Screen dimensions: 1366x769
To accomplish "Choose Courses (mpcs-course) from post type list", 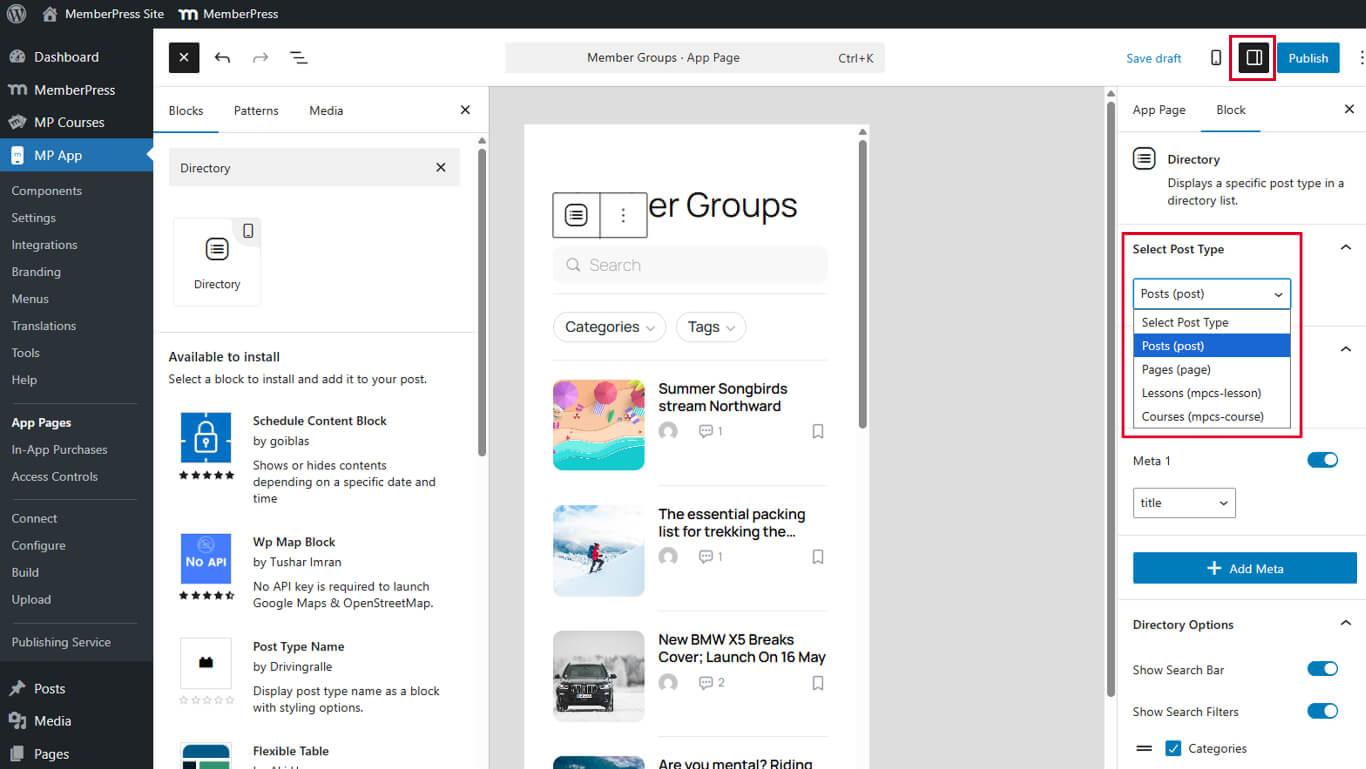I will 1202,416.
